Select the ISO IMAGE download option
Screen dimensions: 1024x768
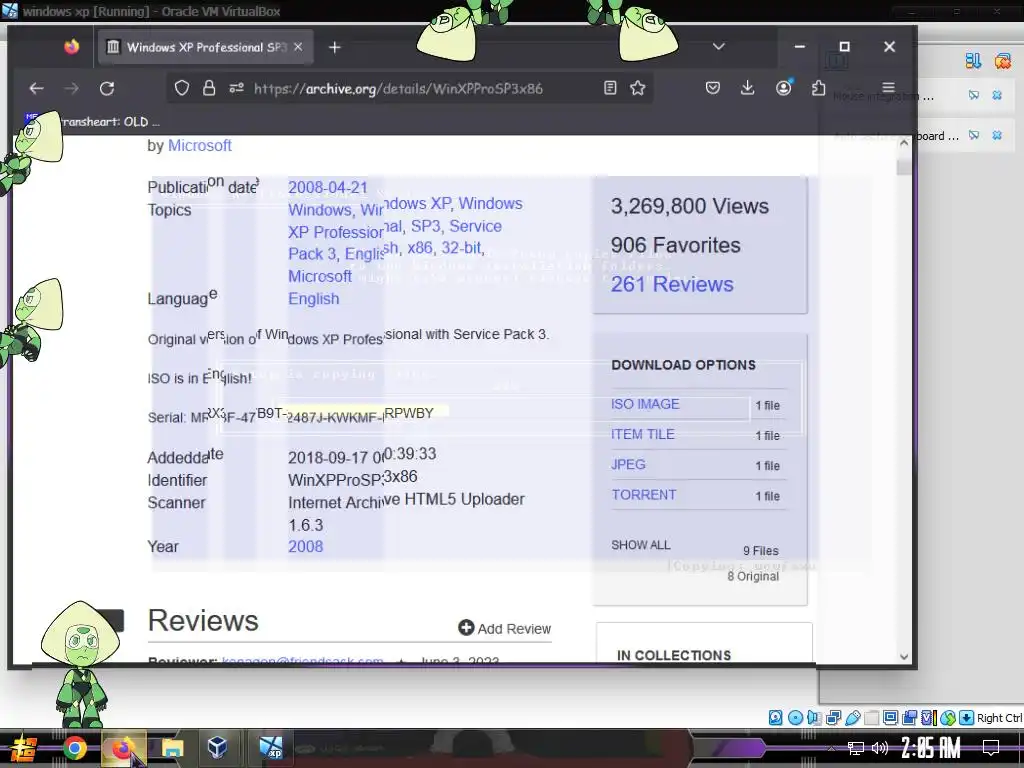(x=645, y=404)
